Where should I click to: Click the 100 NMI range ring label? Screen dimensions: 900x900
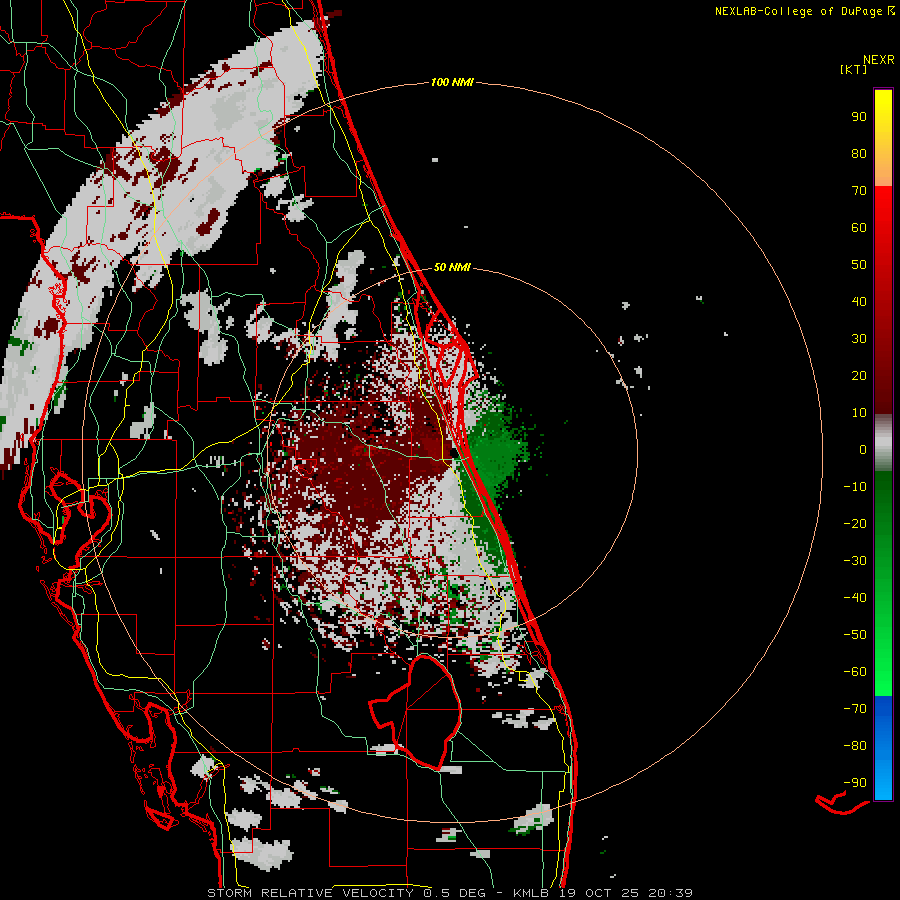tap(452, 82)
